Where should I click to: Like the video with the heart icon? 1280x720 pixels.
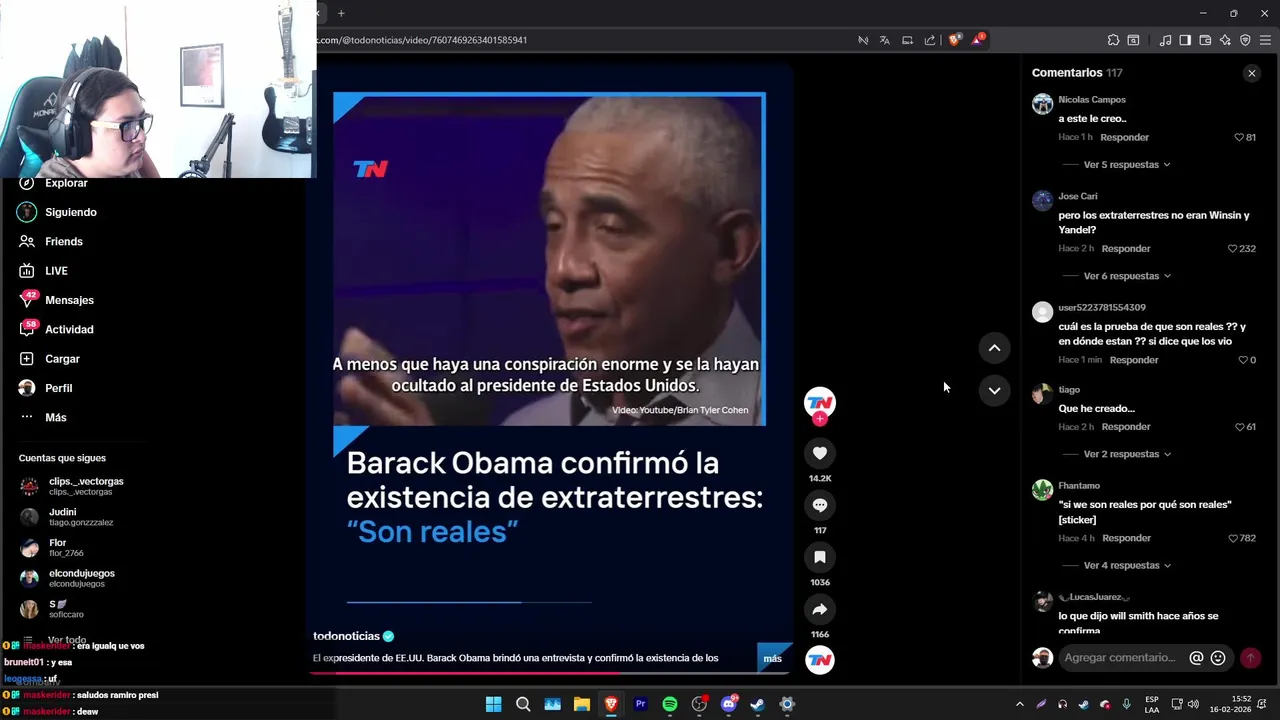click(820, 453)
